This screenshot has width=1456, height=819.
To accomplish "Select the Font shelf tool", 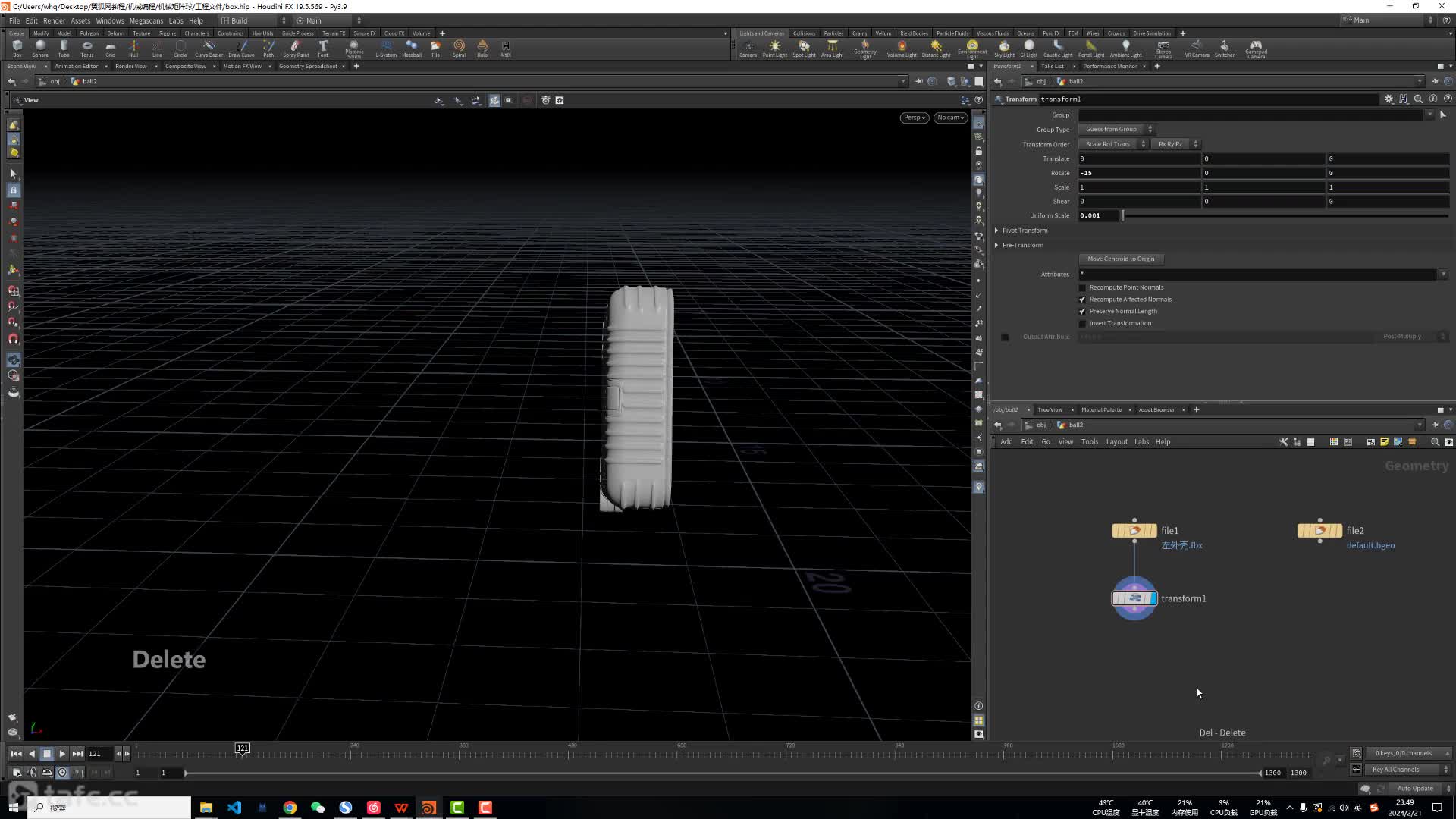I will tap(323, 49).
